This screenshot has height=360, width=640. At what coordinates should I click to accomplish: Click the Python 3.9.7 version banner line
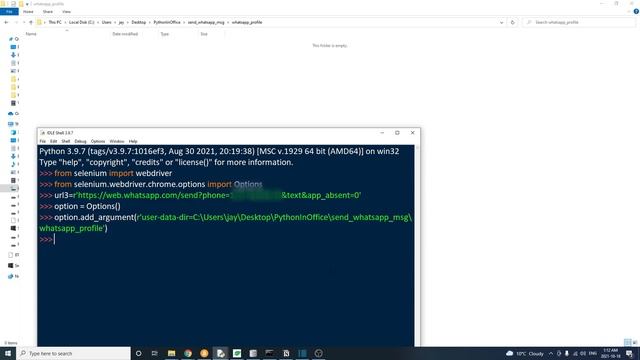219,151
